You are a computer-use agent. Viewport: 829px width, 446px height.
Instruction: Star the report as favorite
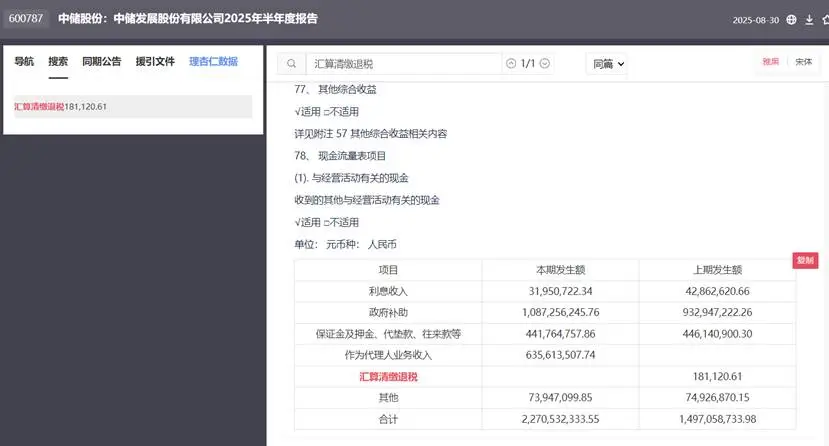pyautogui.click(x=826, y=20)
